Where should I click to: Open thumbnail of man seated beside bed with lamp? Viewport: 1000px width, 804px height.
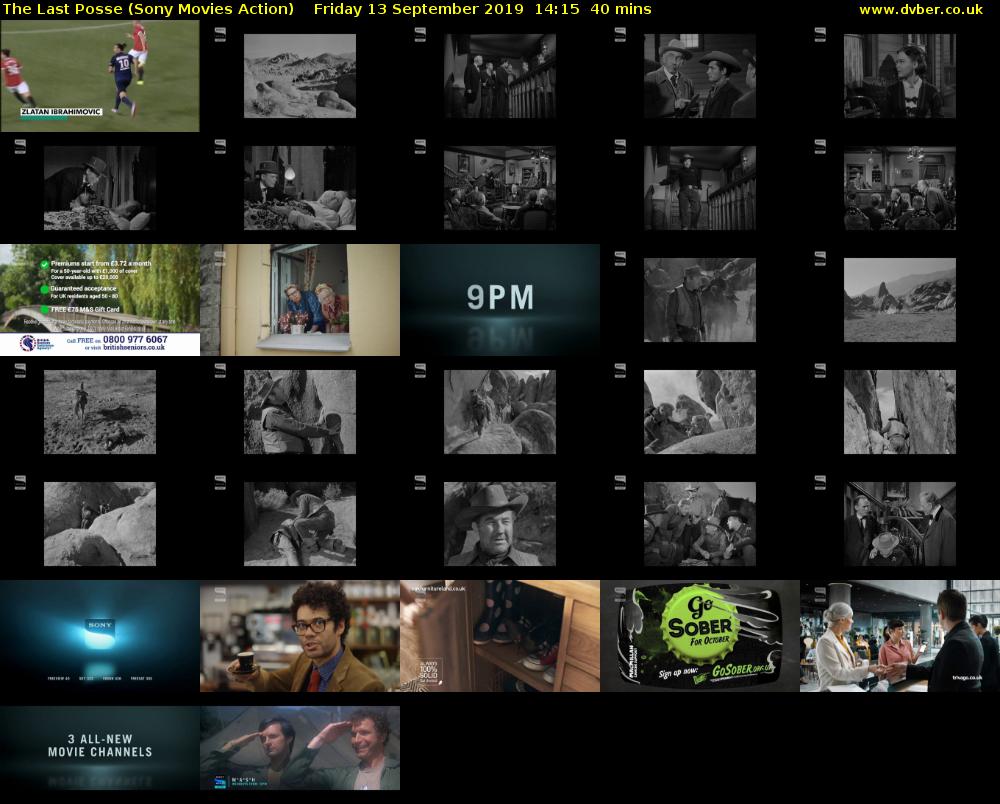click(300, 188)
